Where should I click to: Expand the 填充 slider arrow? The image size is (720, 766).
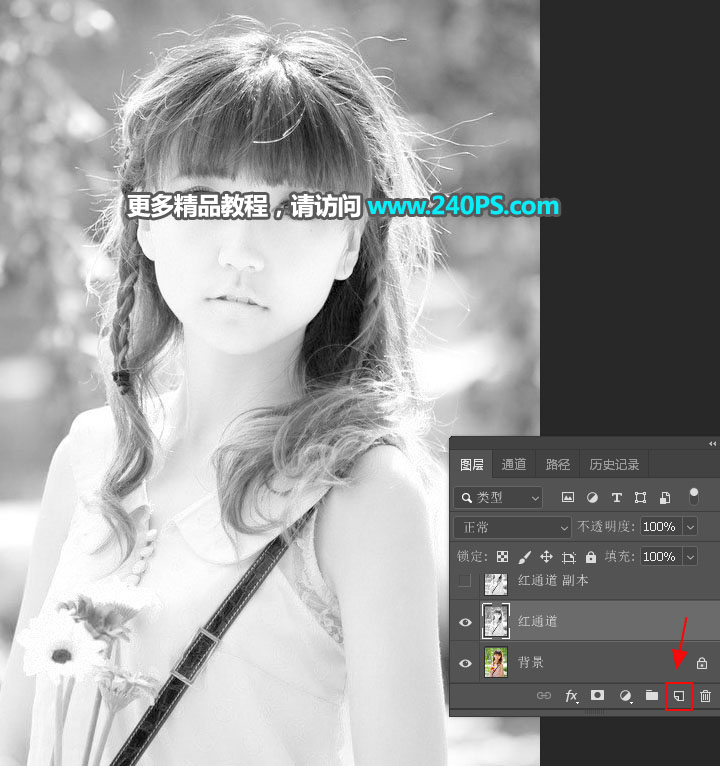click(x=690, y=556)
